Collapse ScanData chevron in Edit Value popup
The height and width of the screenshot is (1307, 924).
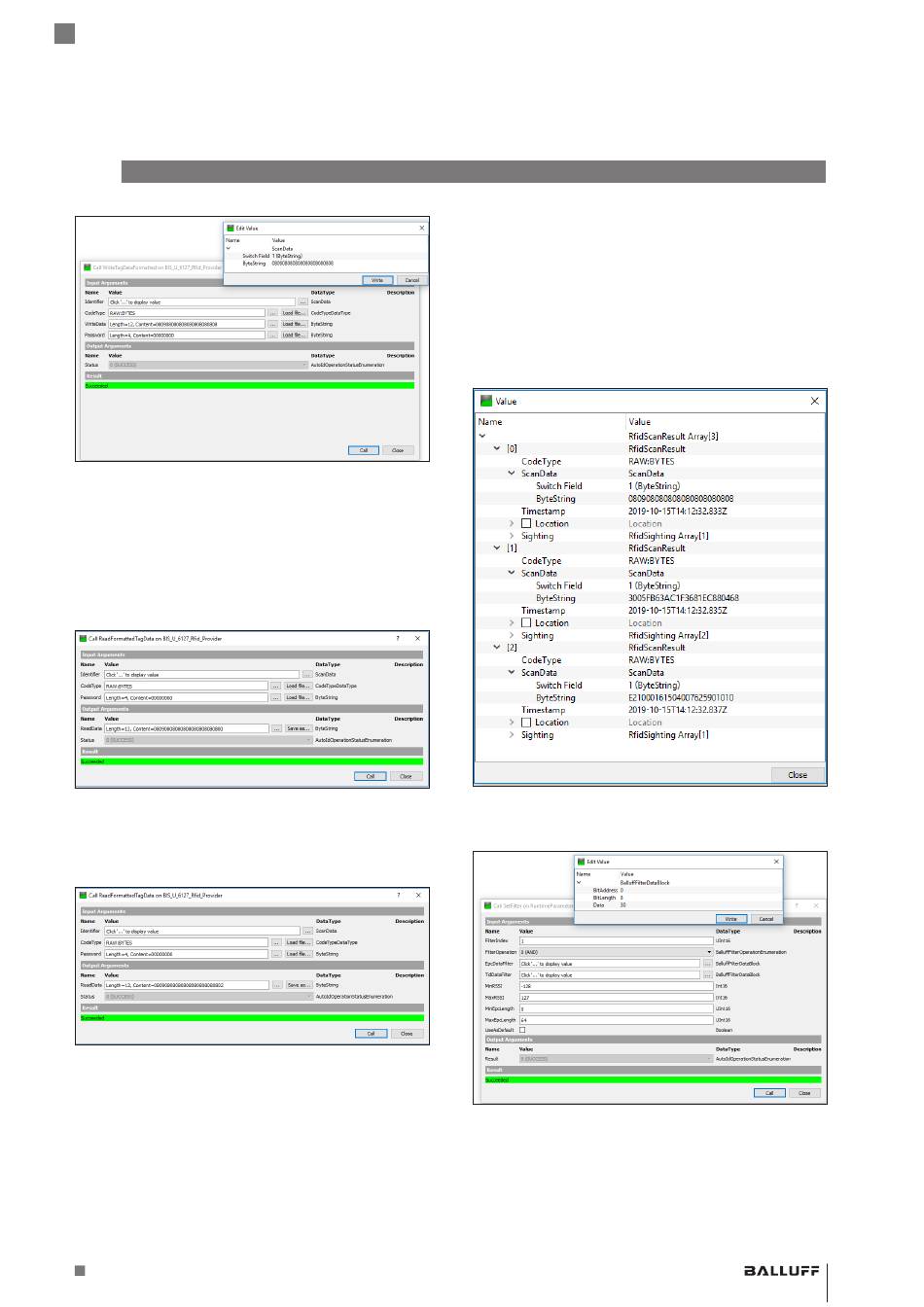click(229, 249)
